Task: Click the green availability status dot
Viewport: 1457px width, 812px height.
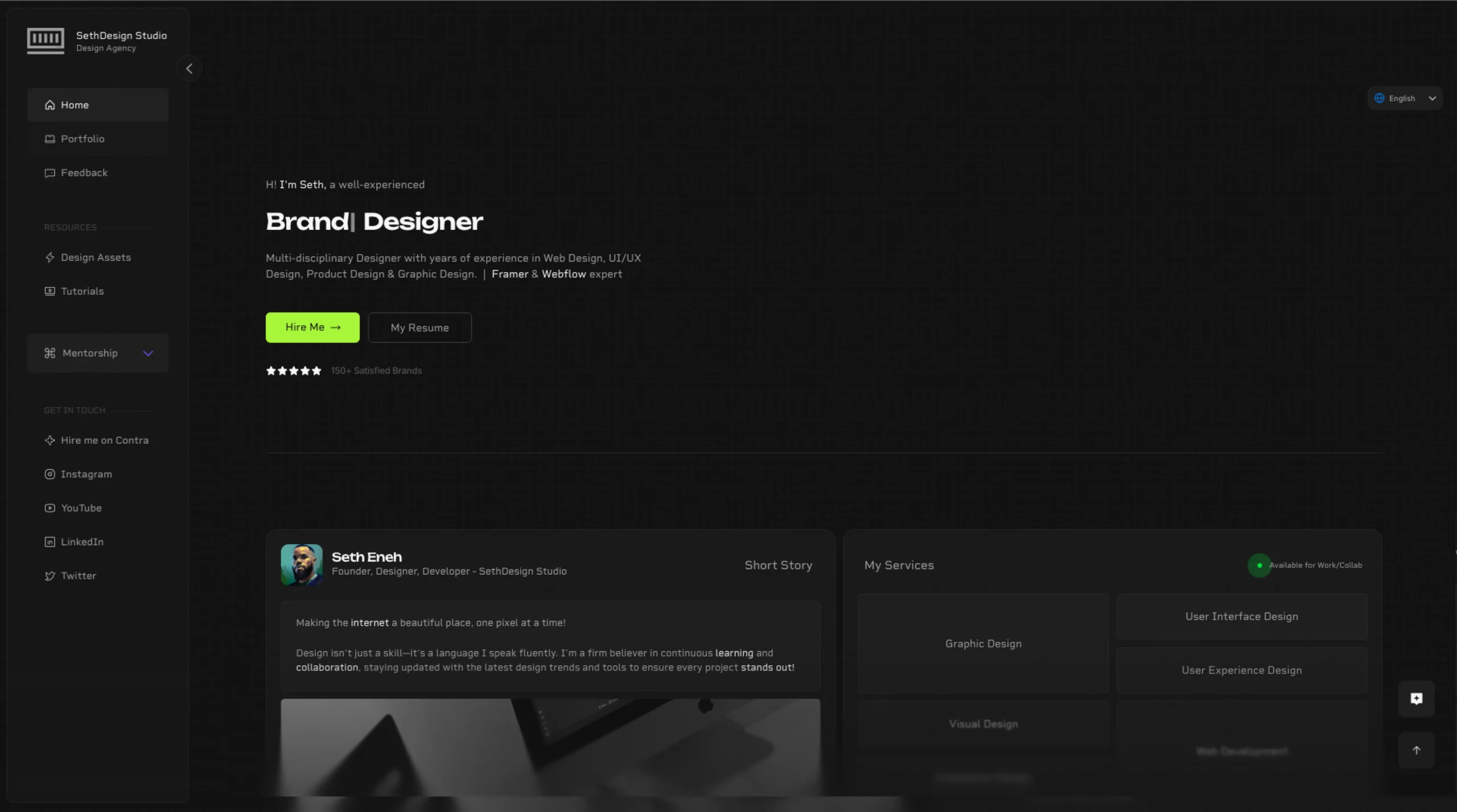Action: click(1260, 566)
